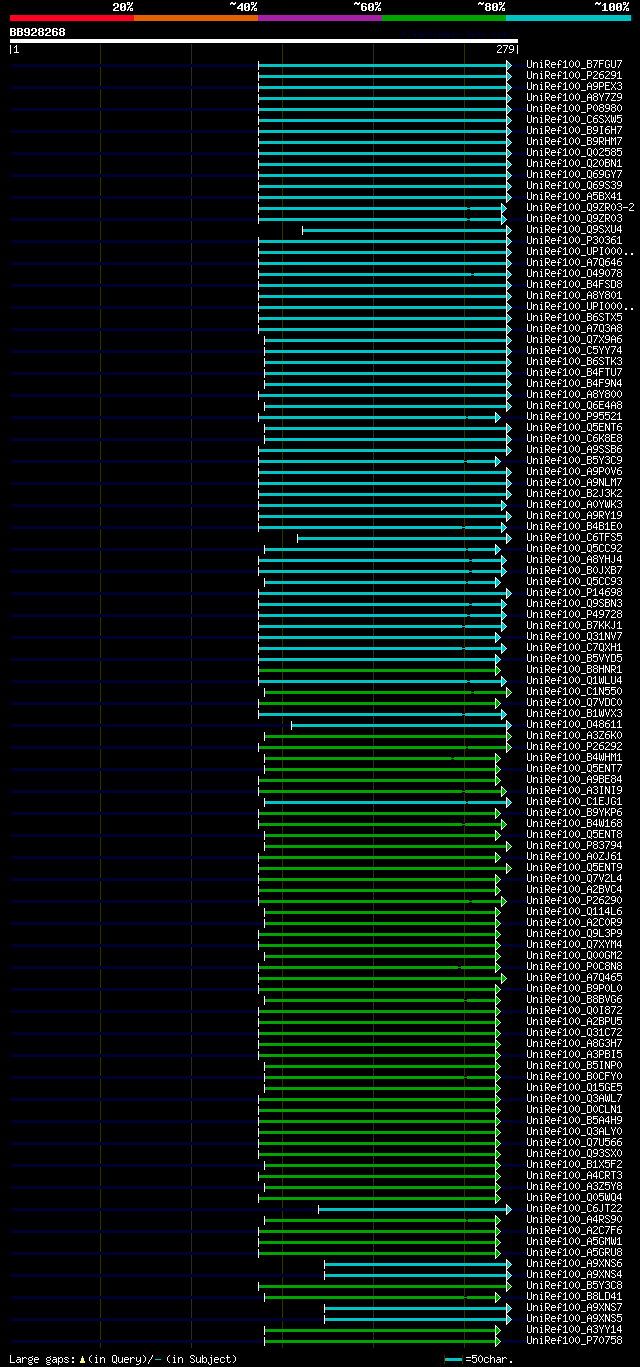Screen dimensions: 640x1367
Task: Open hit UniRef100_A9PEX3
Action: tap(574, 86)
